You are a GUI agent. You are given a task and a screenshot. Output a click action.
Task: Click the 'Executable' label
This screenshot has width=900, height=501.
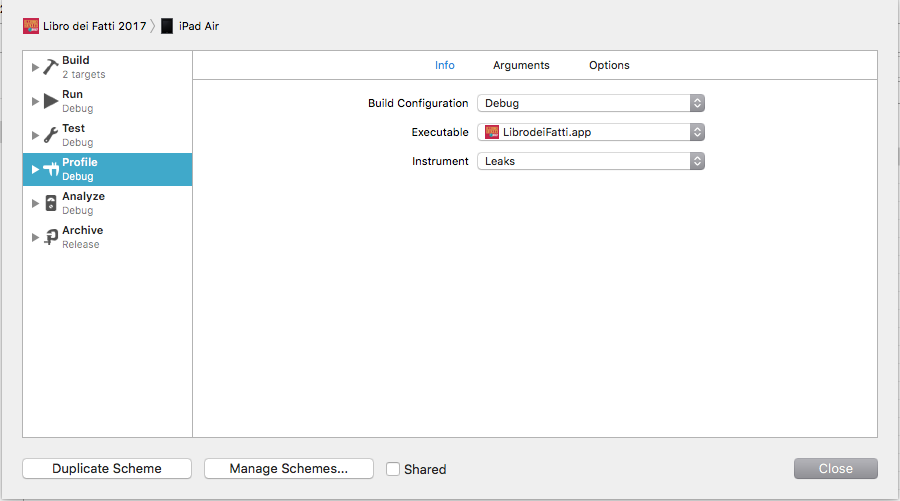[440, 132]
